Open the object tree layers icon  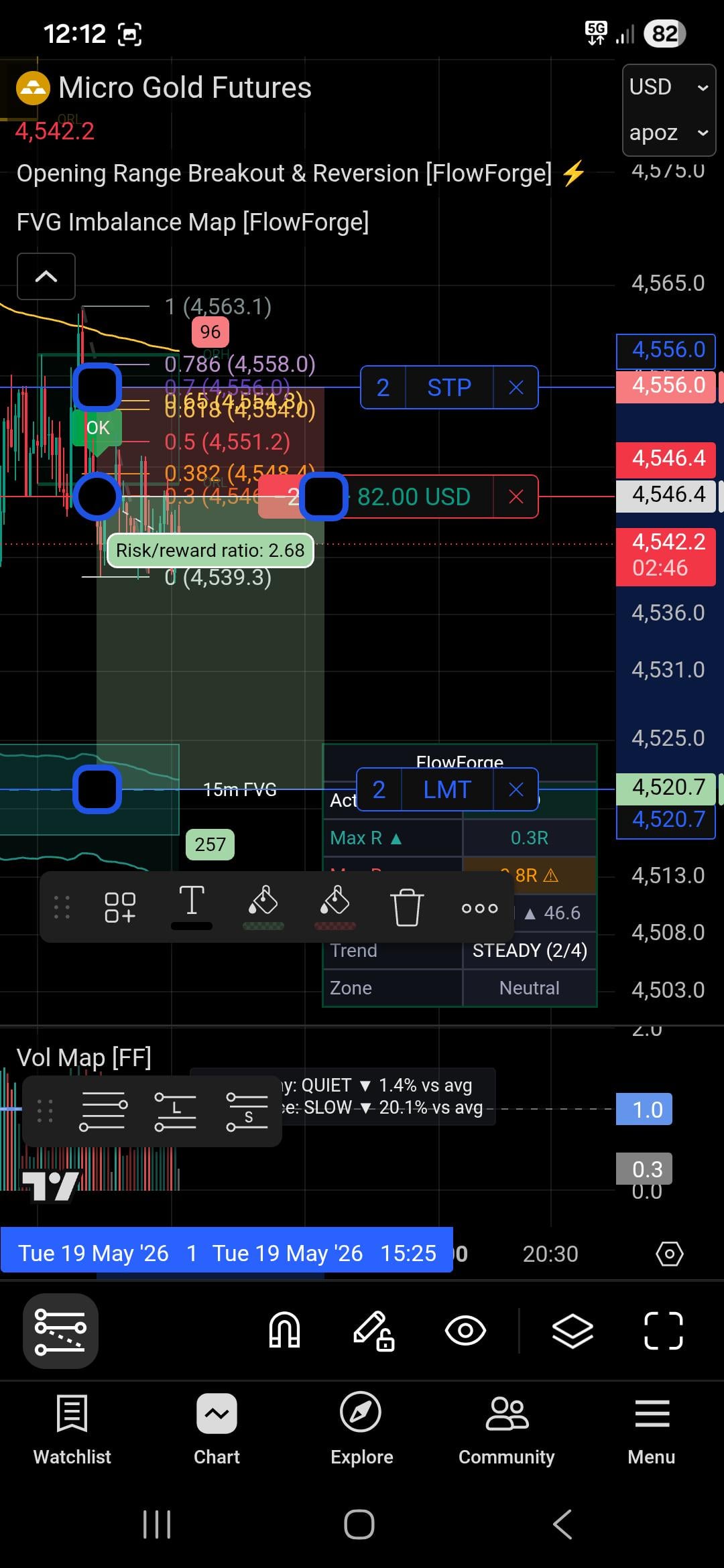pyautogui.click(x=572, y=1330)
